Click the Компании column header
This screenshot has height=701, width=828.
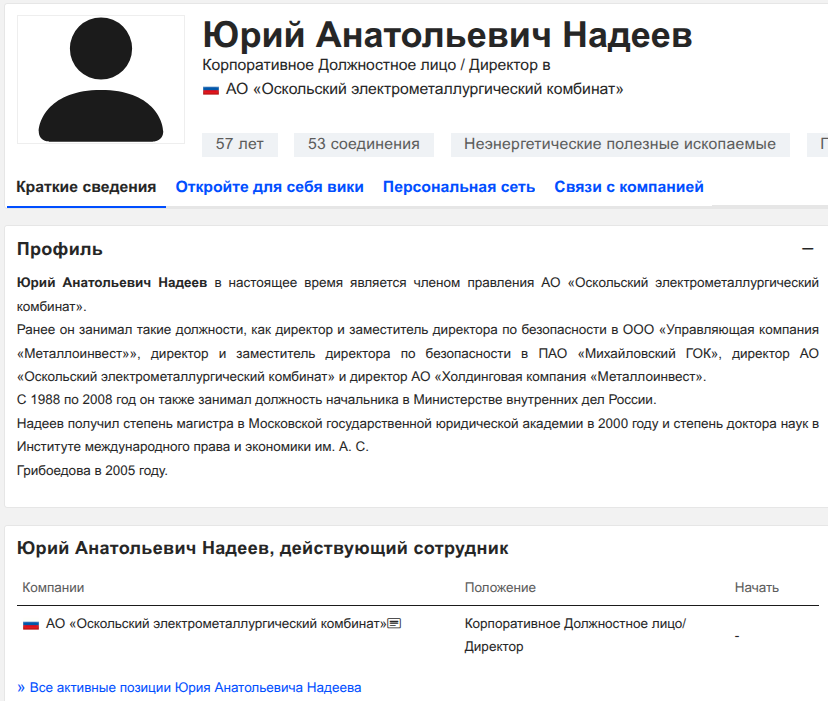(53, 587)
